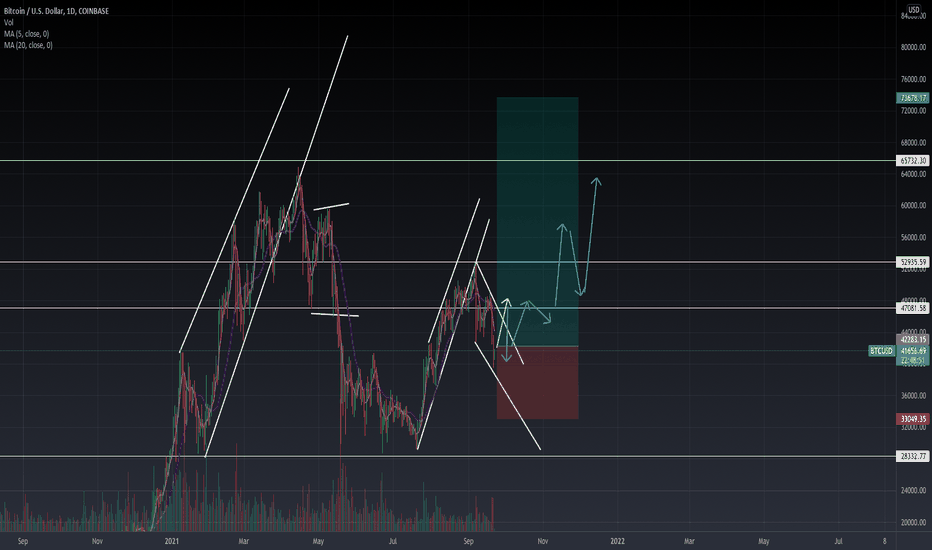The width and height of the screenshot is (932, 550).
Task: Click the BTCUSD symbol label on price axis
Action: point(881,351)
